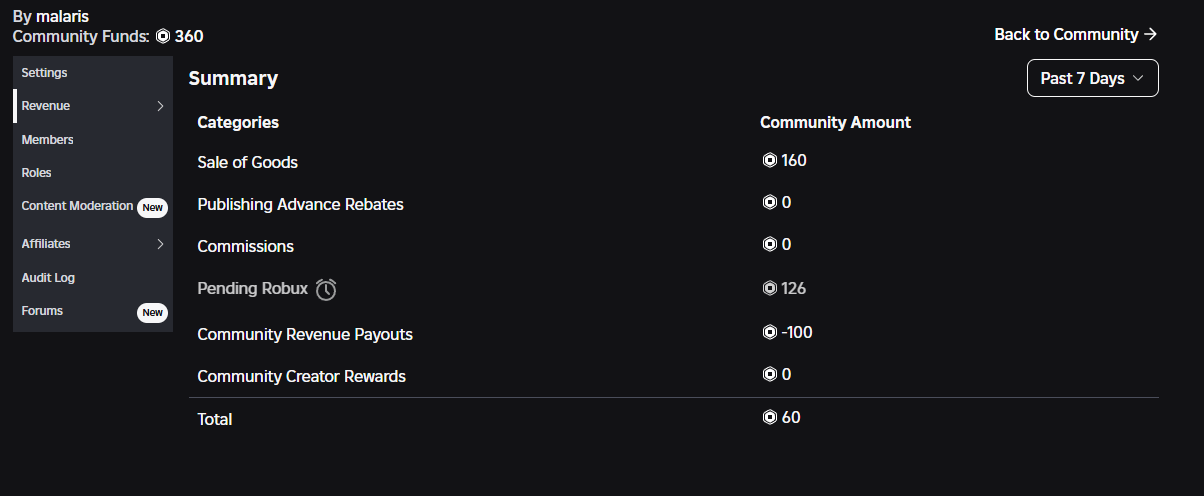This screenshot has width=1204, height=496.
Task: Click the Pending Robux row label
Action: [x=253, y=288]
